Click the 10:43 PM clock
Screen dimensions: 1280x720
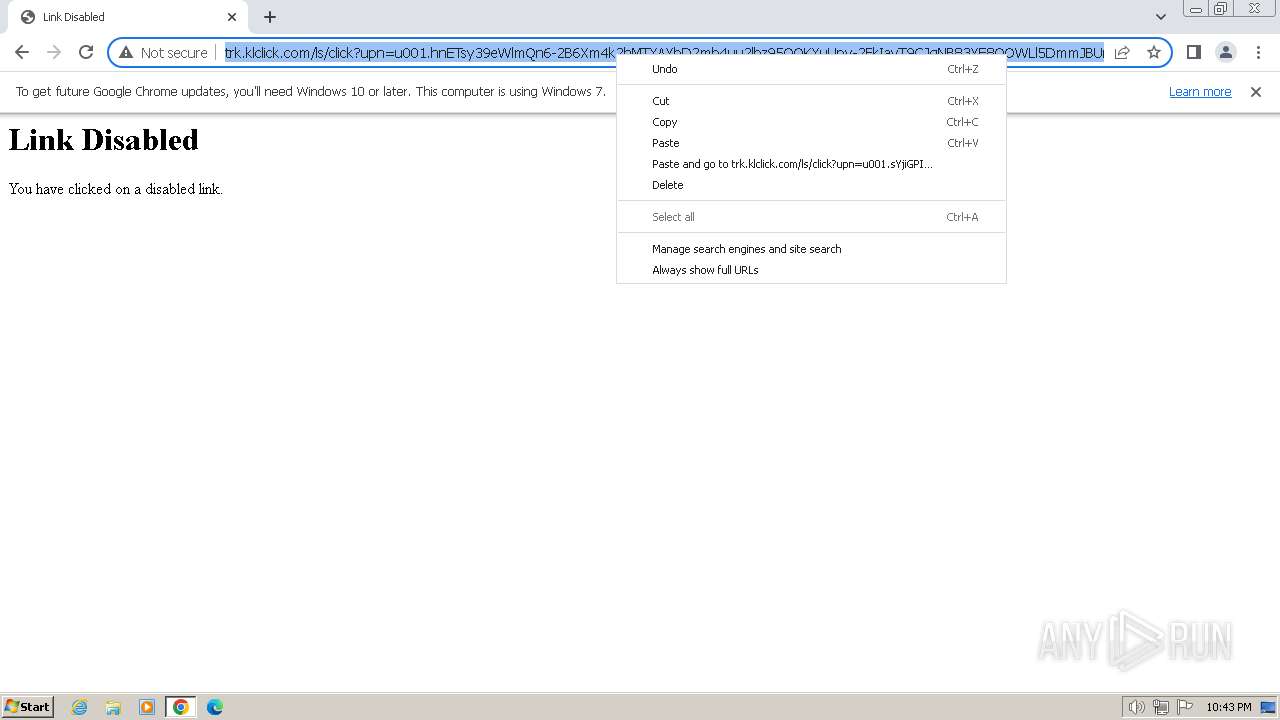[x=1229, y=707]
